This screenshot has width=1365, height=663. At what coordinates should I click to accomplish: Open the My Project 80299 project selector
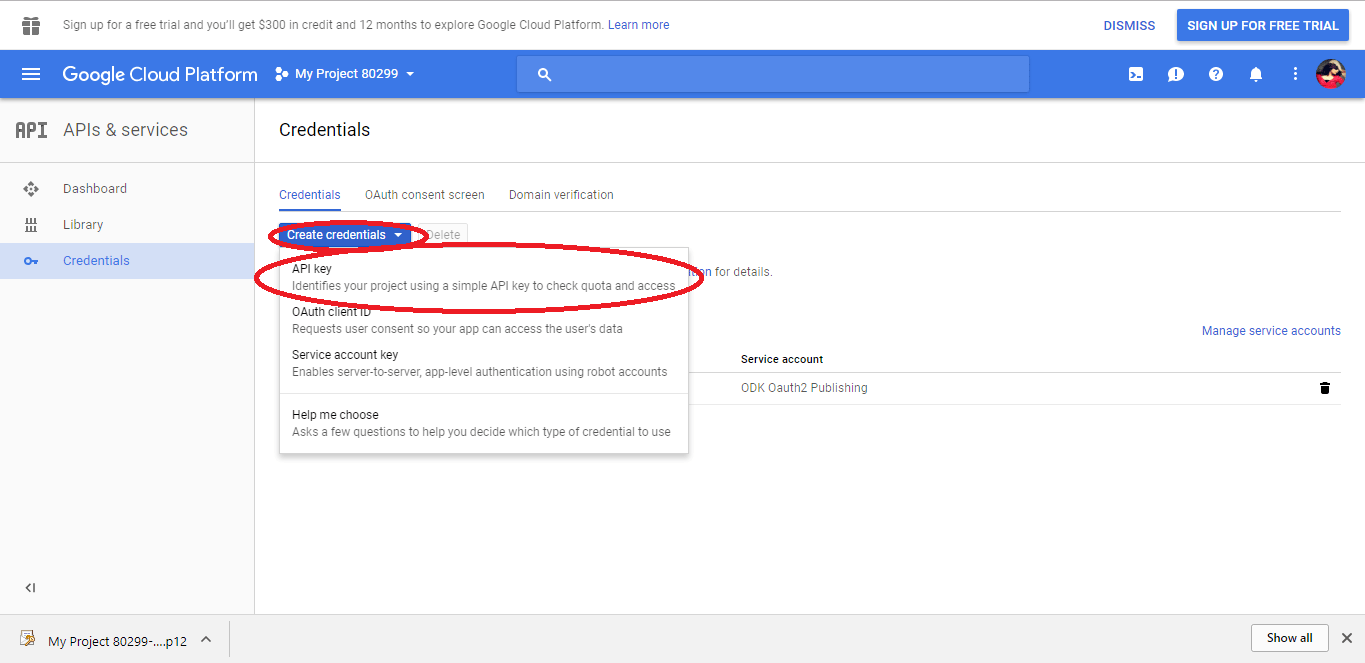(344, 74)
